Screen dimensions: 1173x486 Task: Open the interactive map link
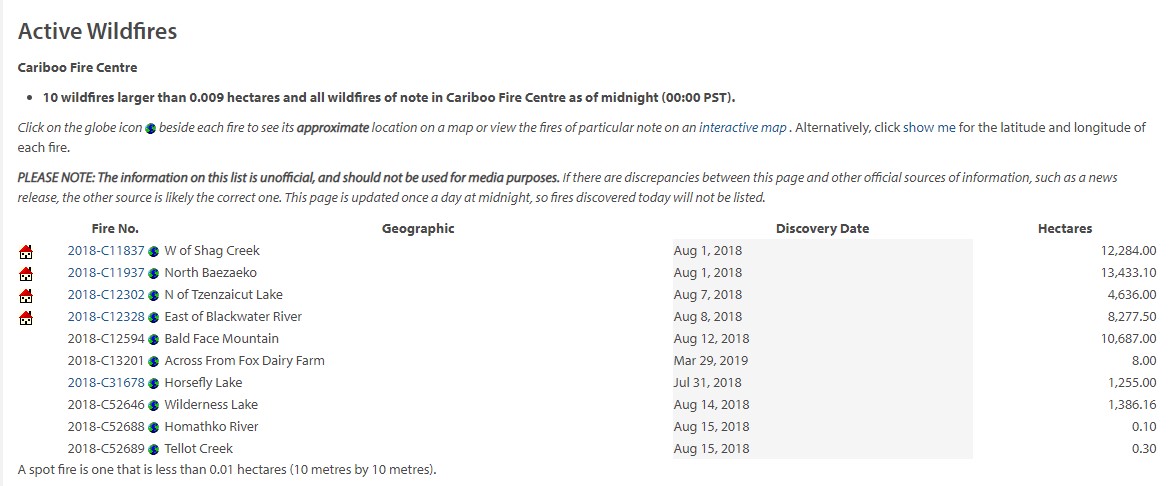click(742, 127)
